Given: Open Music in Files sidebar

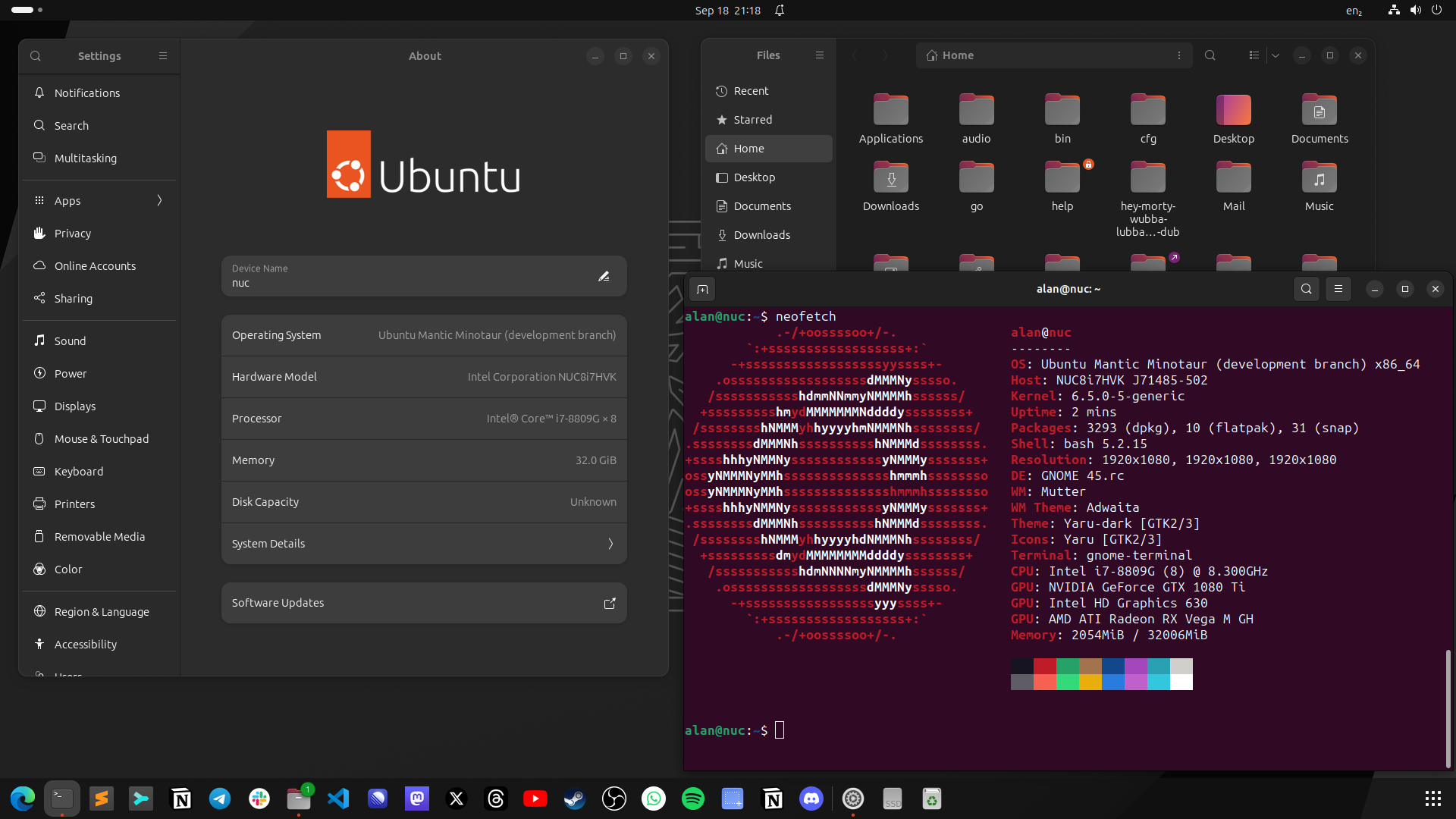Looking at the screenshot, I should [769, 264].
